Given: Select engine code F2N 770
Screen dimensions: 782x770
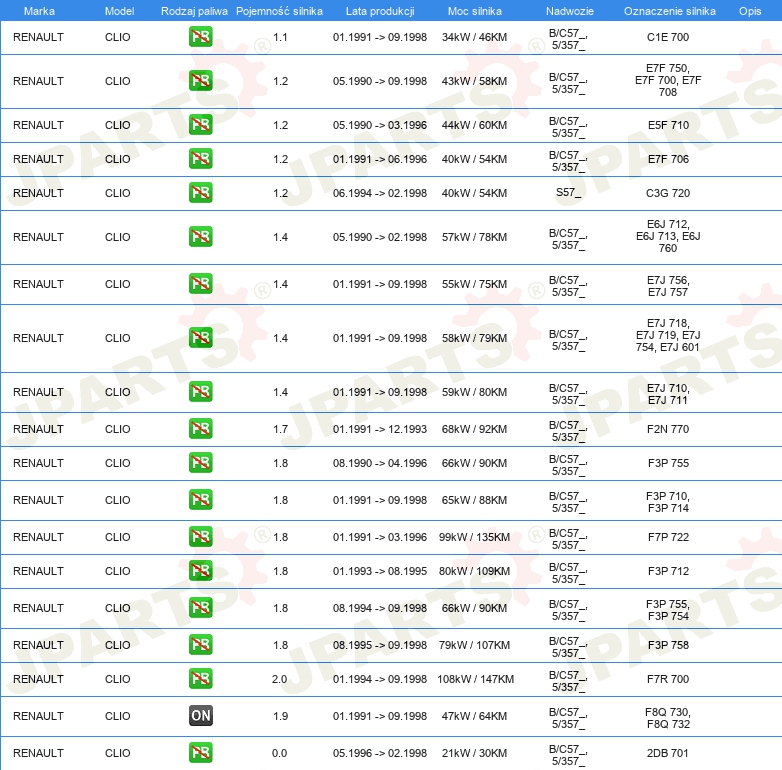Looking at the screenshot, I should point(668,429).
